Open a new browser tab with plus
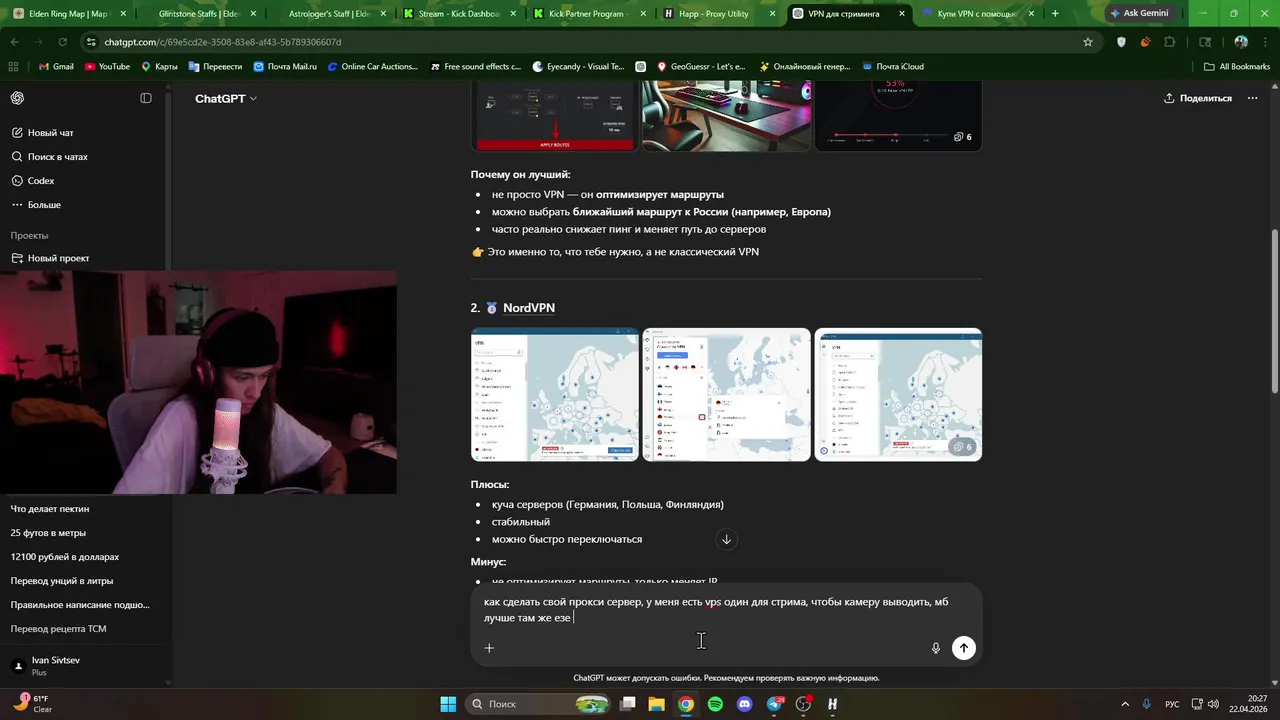The image size is (1280, 720). (1055, 14)
